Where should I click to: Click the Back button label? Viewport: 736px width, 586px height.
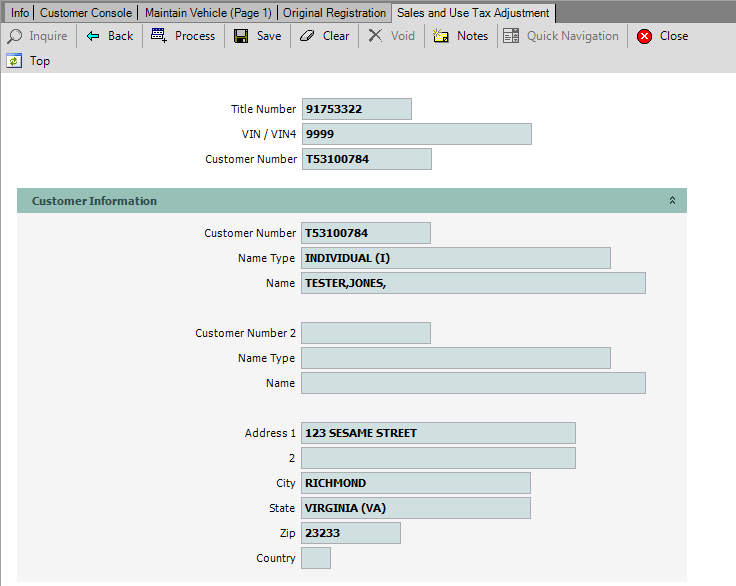121,36
